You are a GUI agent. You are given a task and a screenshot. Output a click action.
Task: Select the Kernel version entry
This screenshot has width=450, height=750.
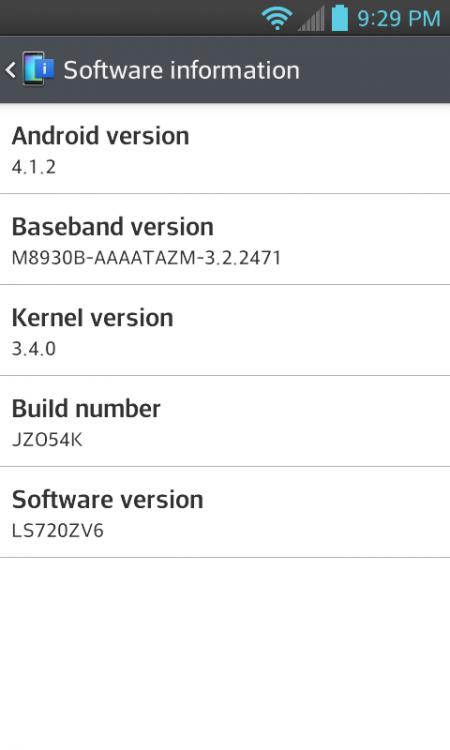(x=225, y=331)
